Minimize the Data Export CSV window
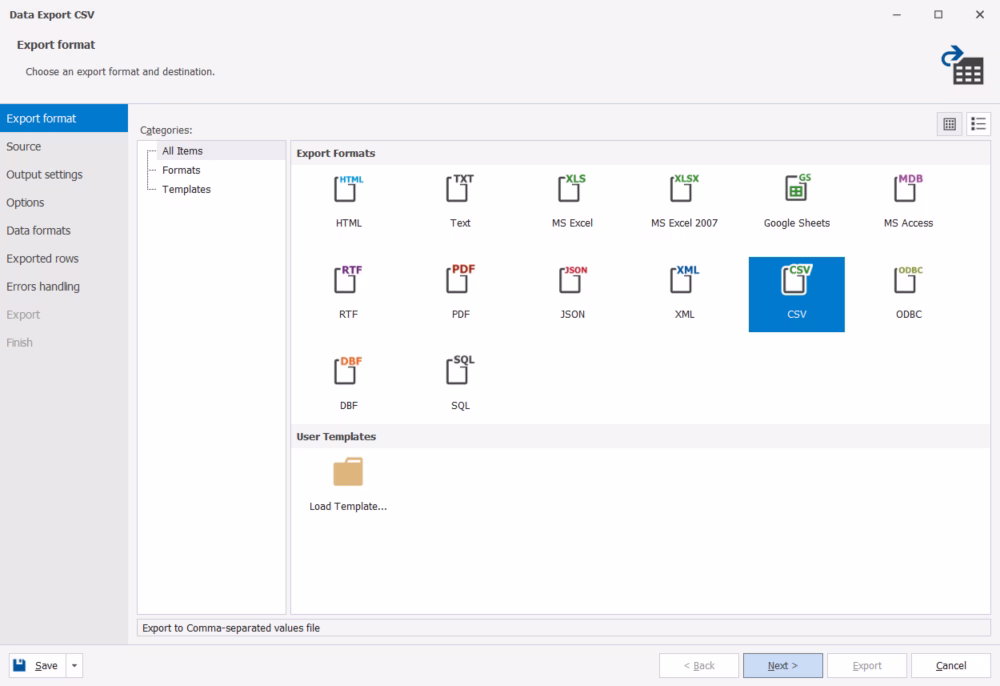This screenshot has height=686, width=1000. (x=897, y=15)
